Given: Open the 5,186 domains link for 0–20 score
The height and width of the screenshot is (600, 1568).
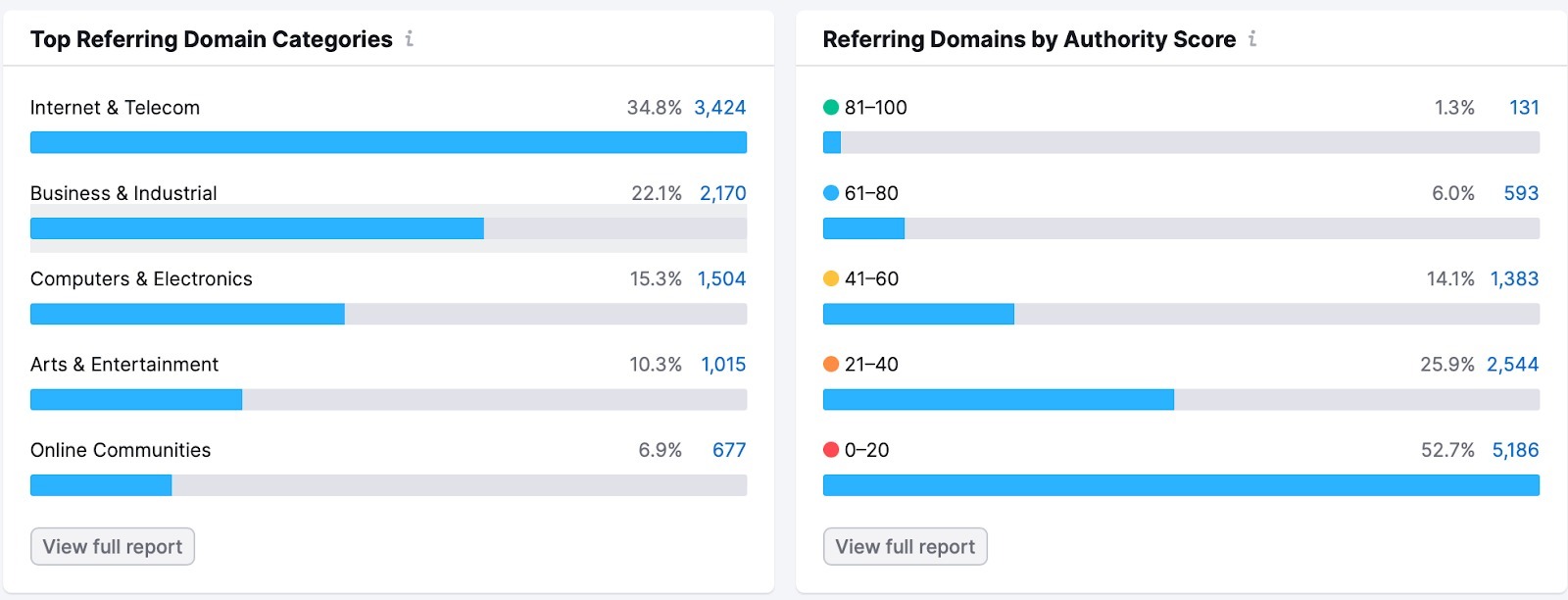Looking at the screenshot, I should pos(1516,450).
